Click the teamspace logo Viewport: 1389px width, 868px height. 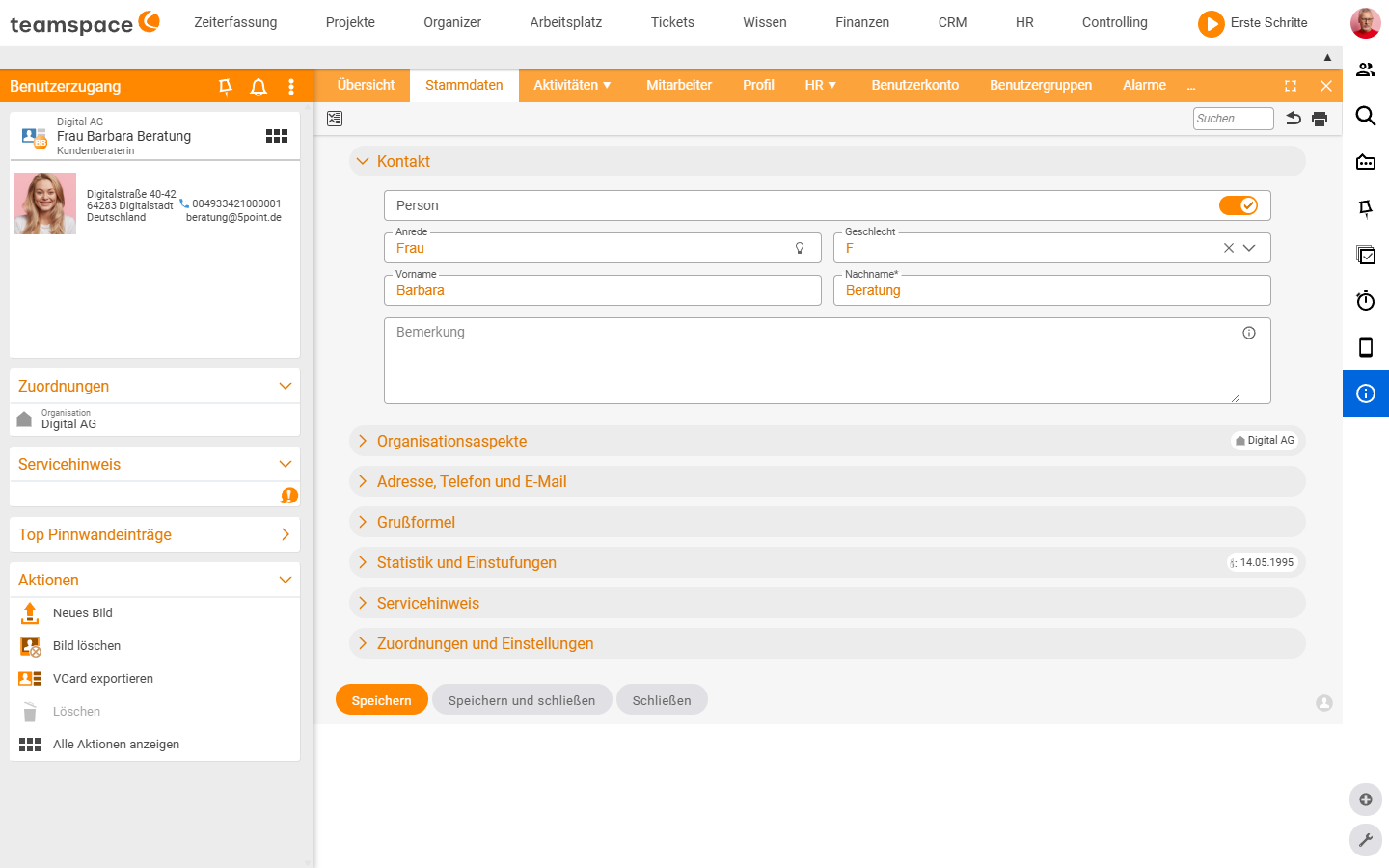coord(85,23)
